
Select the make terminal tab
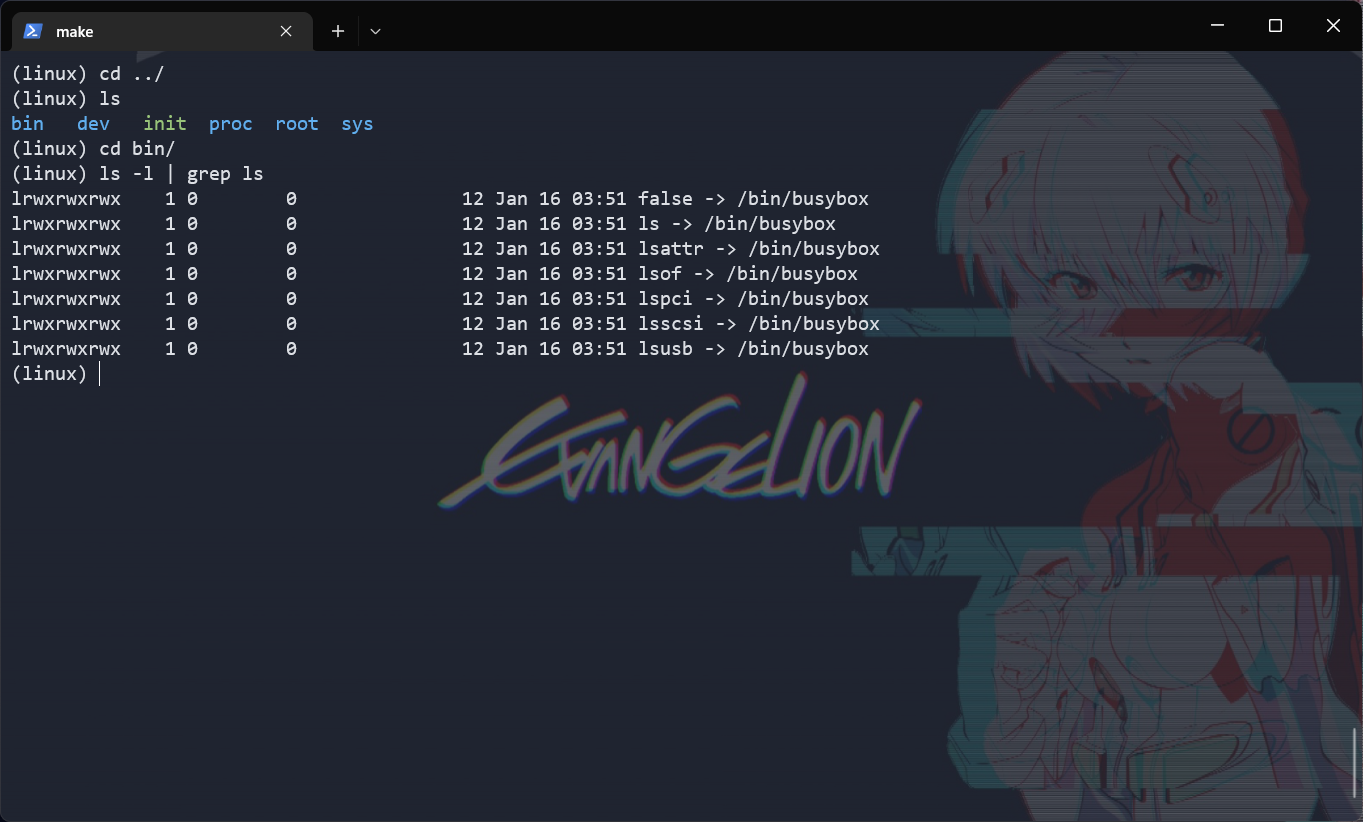162,31
